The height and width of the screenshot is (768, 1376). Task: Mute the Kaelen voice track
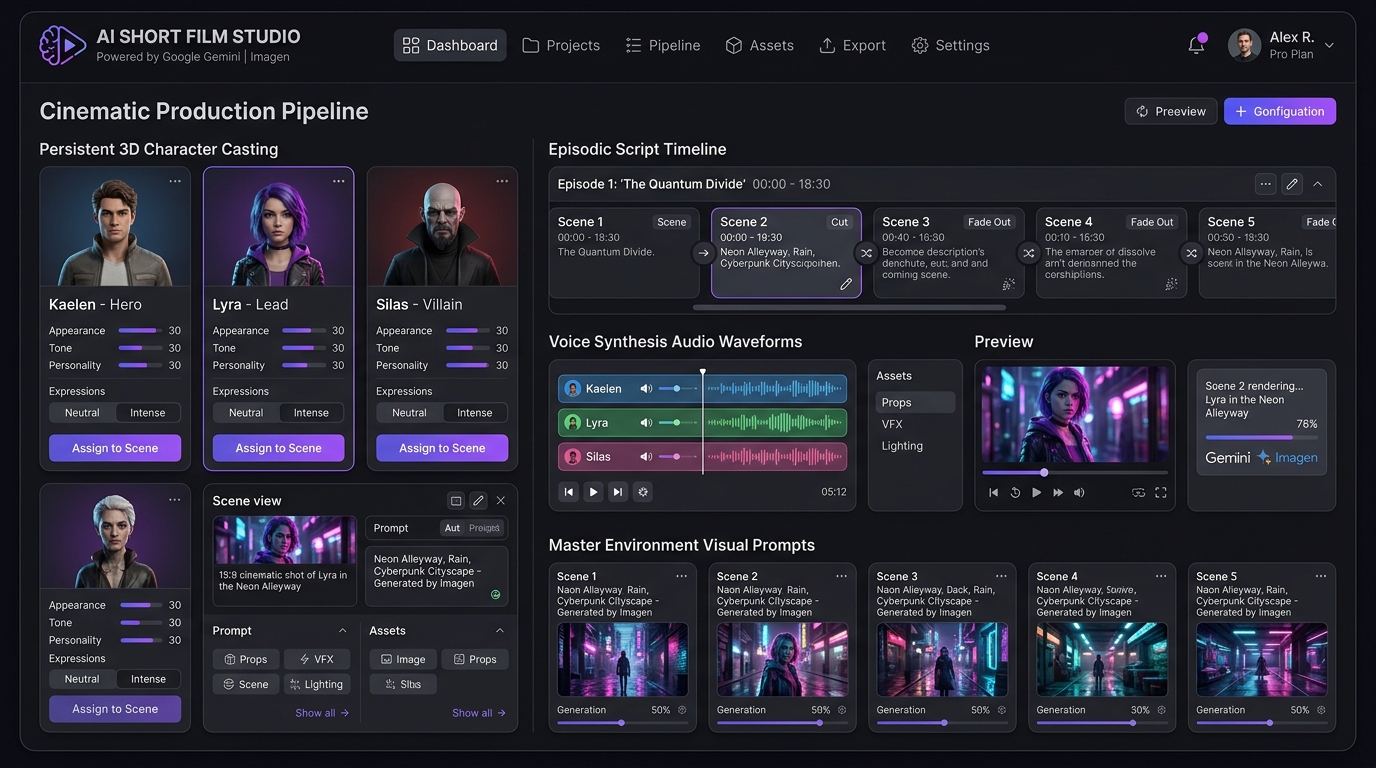[646, 389]
